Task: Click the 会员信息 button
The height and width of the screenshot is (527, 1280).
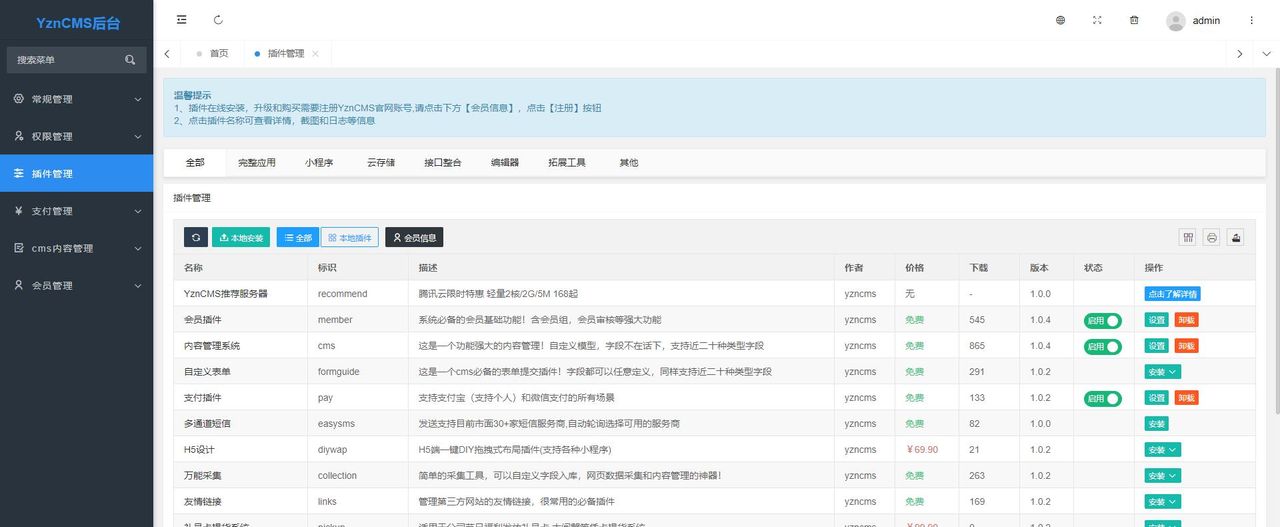Action: [x=414, y=237]
